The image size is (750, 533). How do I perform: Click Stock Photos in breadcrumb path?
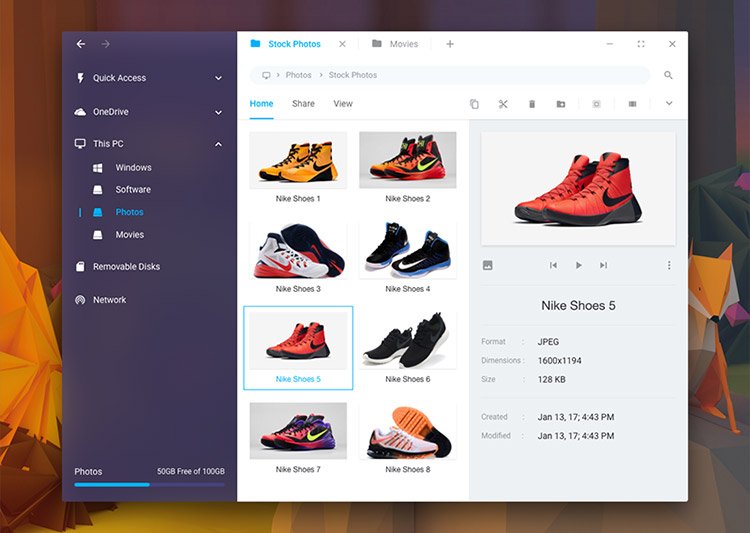click(x=353, y=75)
